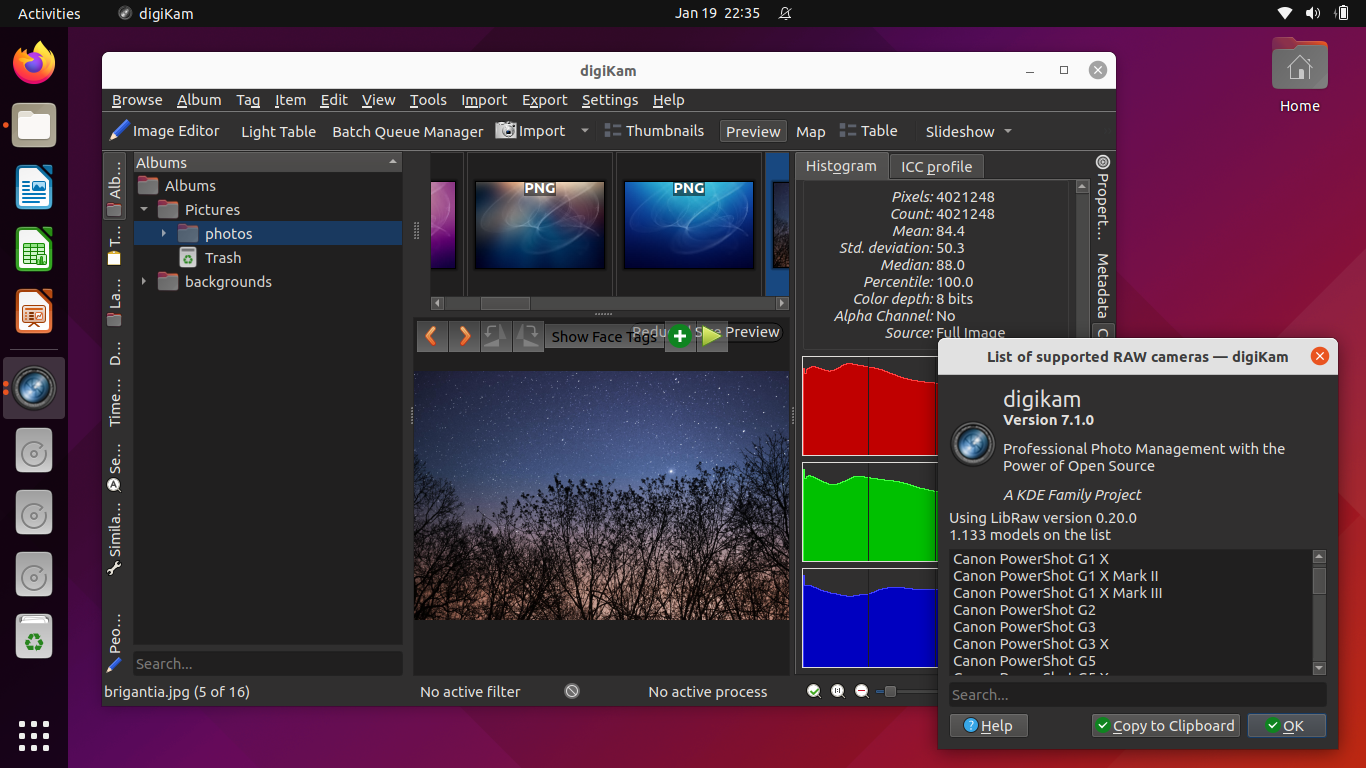This screenshot has height=768, width=1366.
Task: Open the Tags left sidebar tab
Action: tap(115, 247)
